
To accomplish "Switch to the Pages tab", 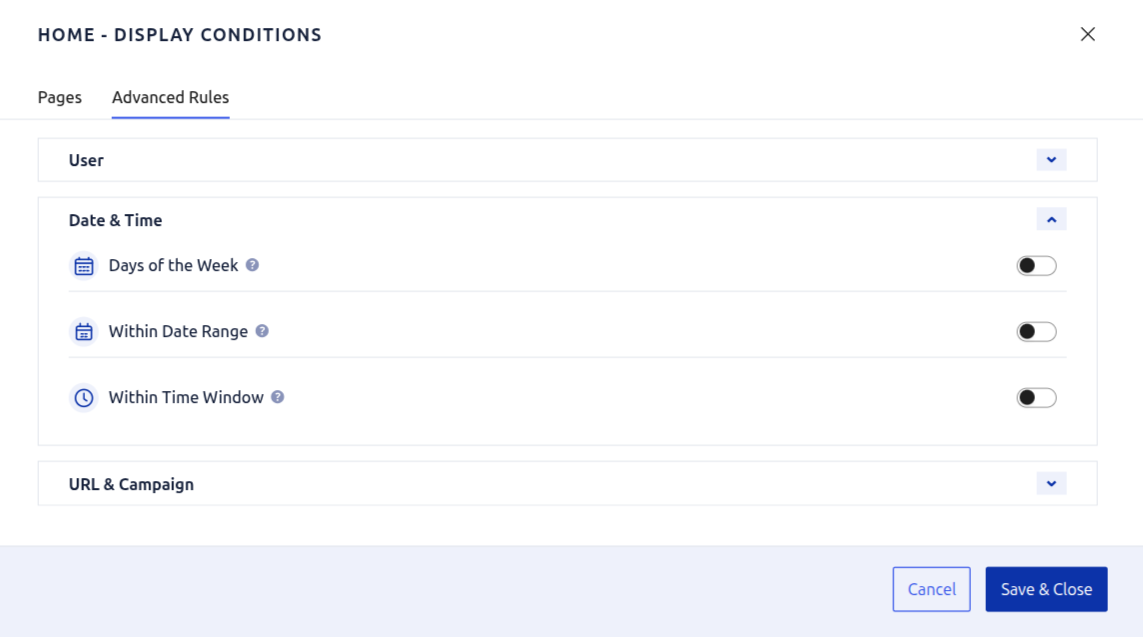I will (x=60, y=97).
